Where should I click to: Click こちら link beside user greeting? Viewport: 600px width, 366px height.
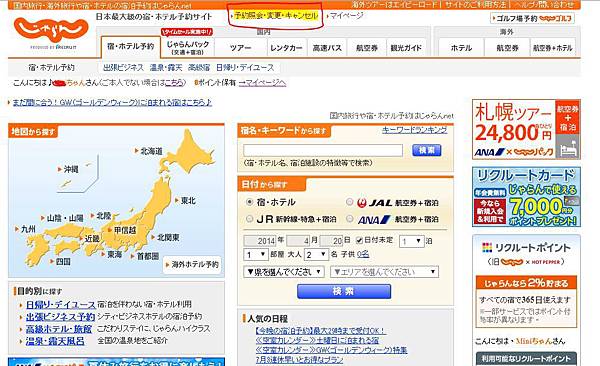[174, 83]
